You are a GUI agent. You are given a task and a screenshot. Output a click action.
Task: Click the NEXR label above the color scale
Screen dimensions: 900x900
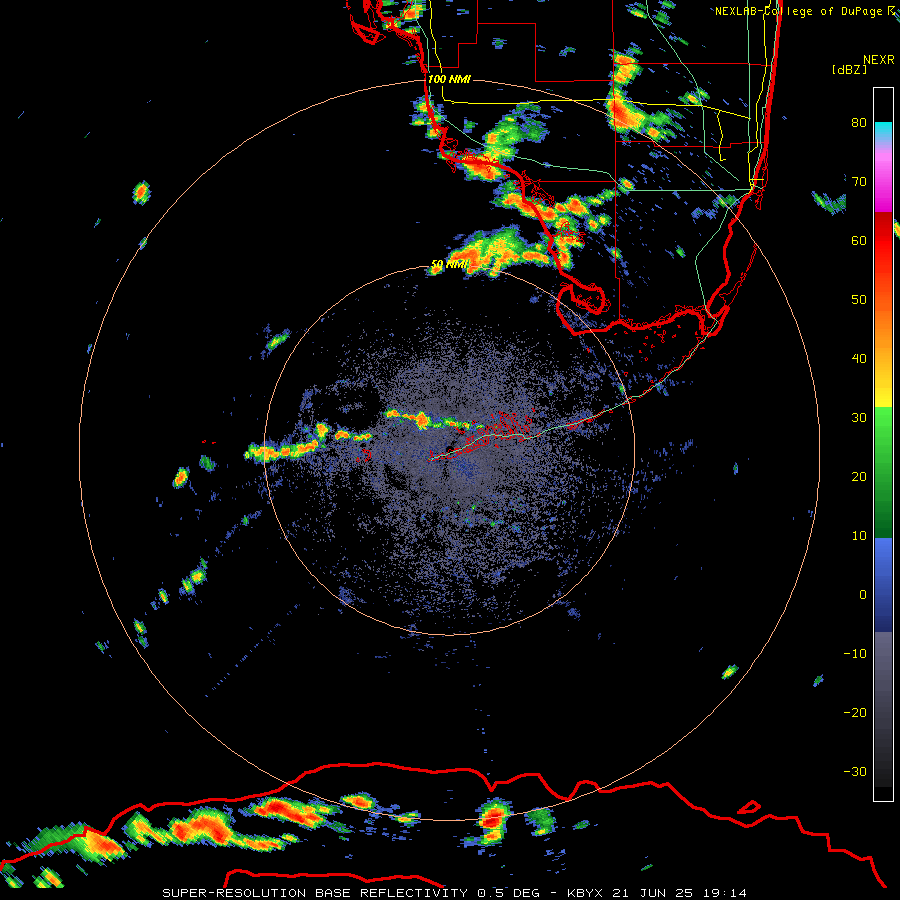pyautogui.click(x=878, y=60)
